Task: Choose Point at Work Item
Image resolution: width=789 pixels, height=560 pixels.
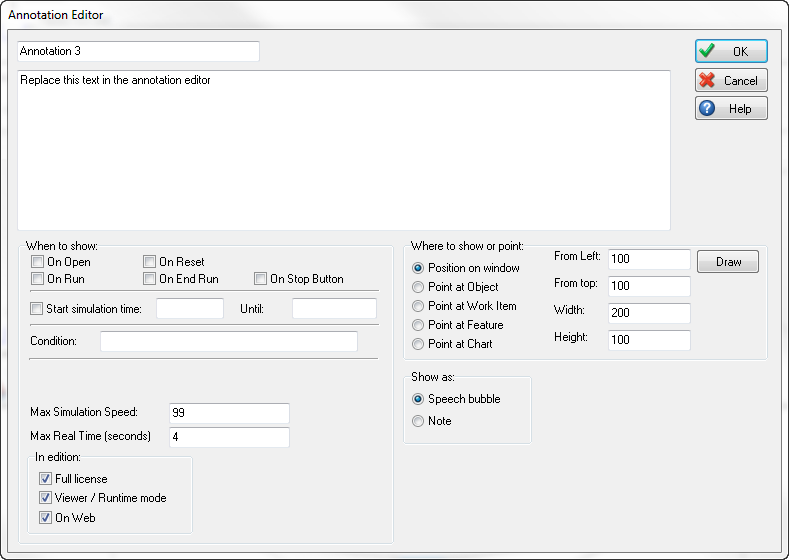Action: coord(418,306)
